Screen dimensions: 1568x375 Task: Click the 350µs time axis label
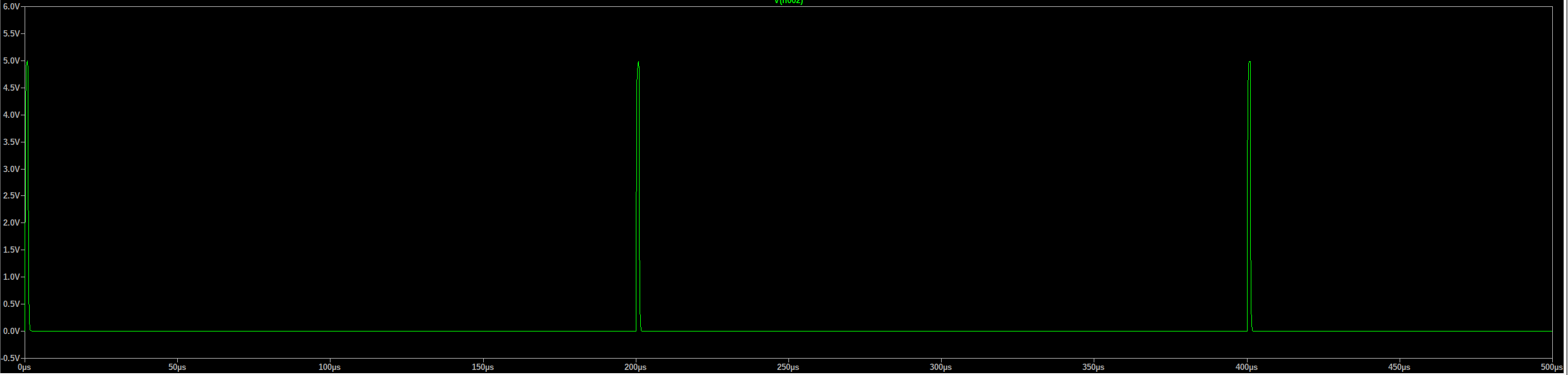point(1094,367)
